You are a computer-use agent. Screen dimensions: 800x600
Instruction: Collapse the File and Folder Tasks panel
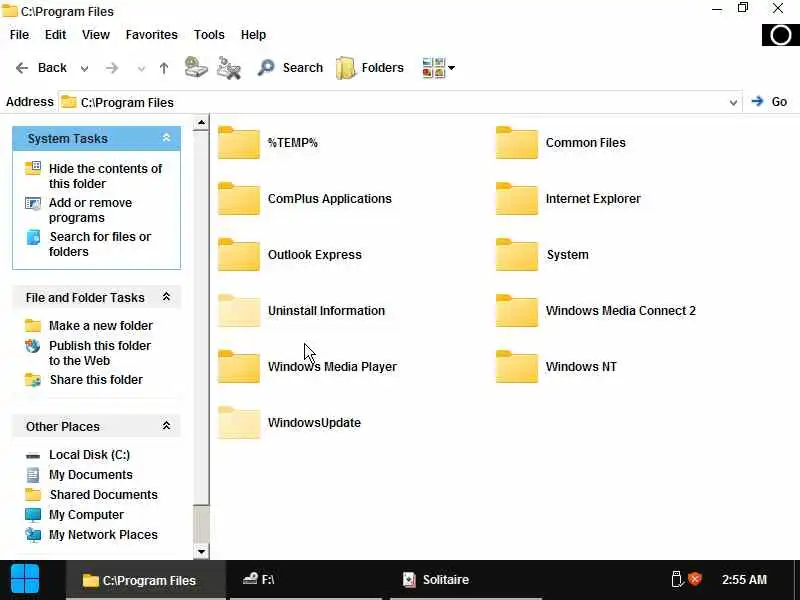point(166,297)
